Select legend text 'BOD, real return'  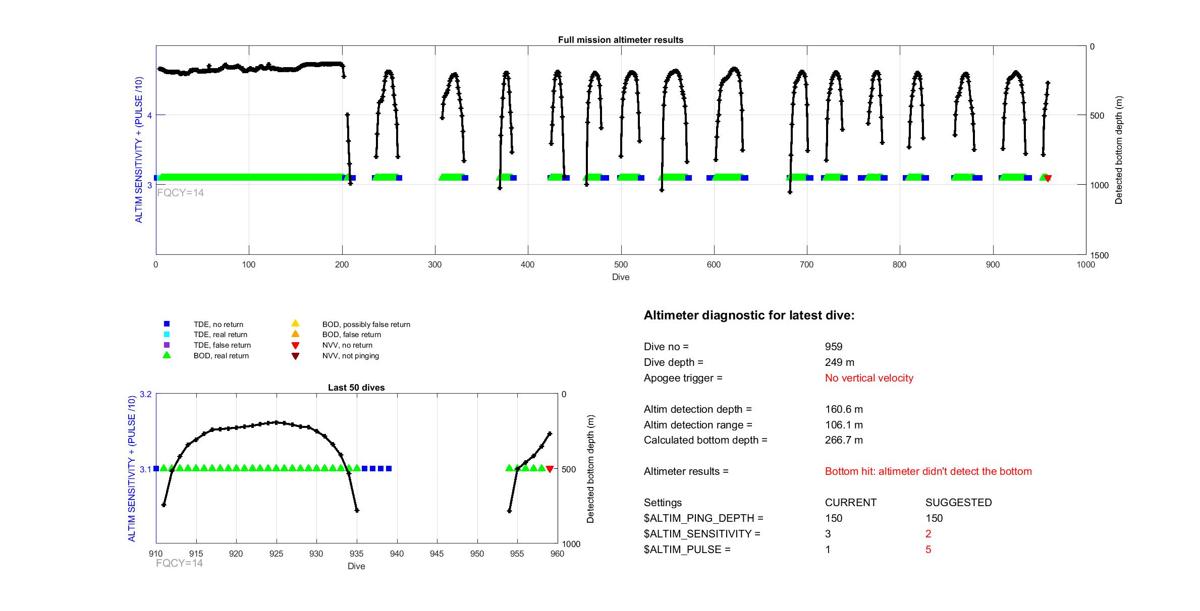pyautogui.click(x=222, y=355)
